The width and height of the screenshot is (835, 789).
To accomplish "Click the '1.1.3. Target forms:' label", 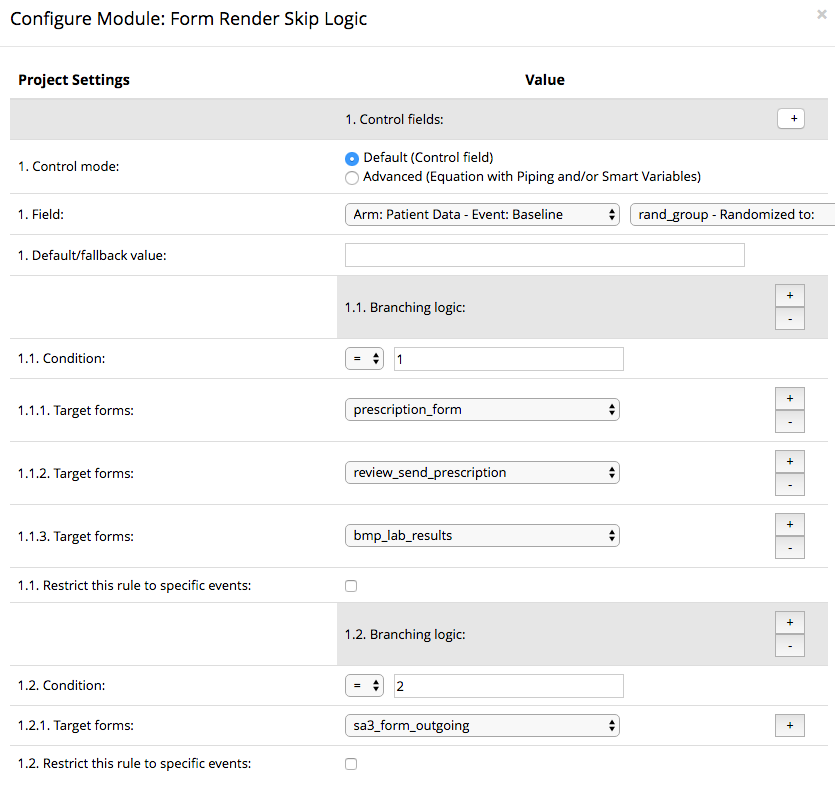I will pos(76,536).
